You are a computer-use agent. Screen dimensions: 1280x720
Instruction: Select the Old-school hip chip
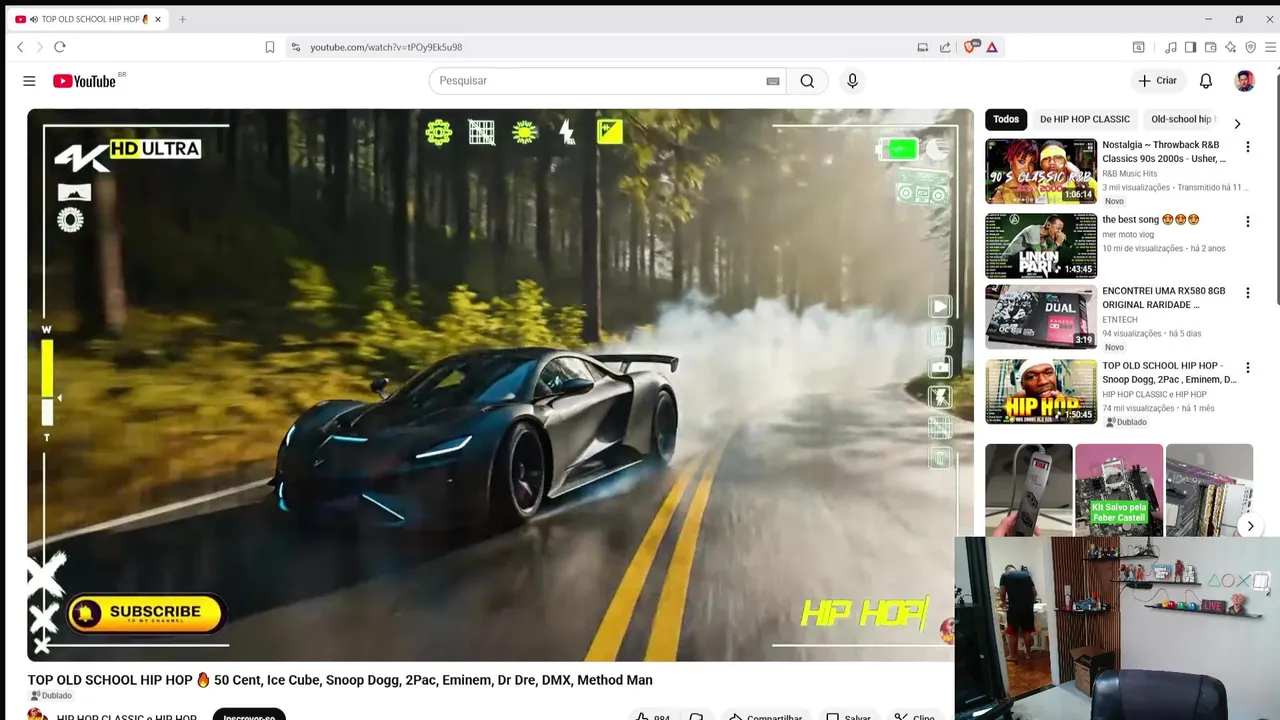tap(1181, 119)
